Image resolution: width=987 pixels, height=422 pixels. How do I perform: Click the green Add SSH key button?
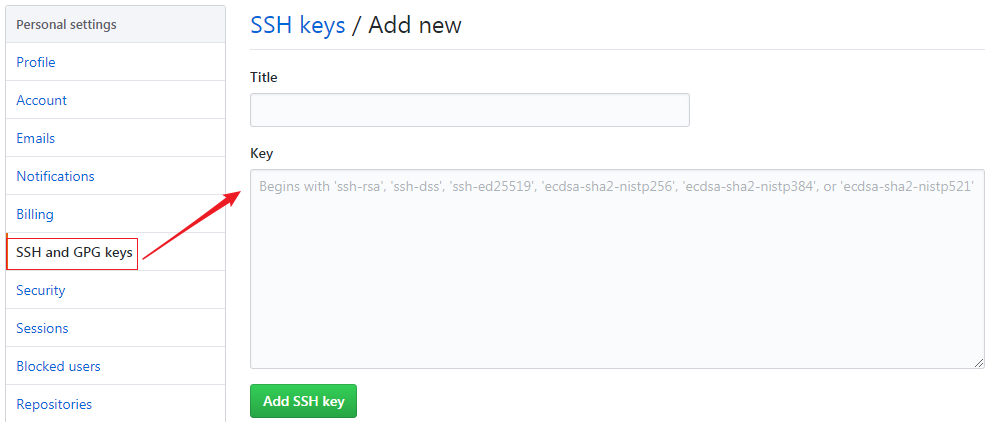click(303, 401)
